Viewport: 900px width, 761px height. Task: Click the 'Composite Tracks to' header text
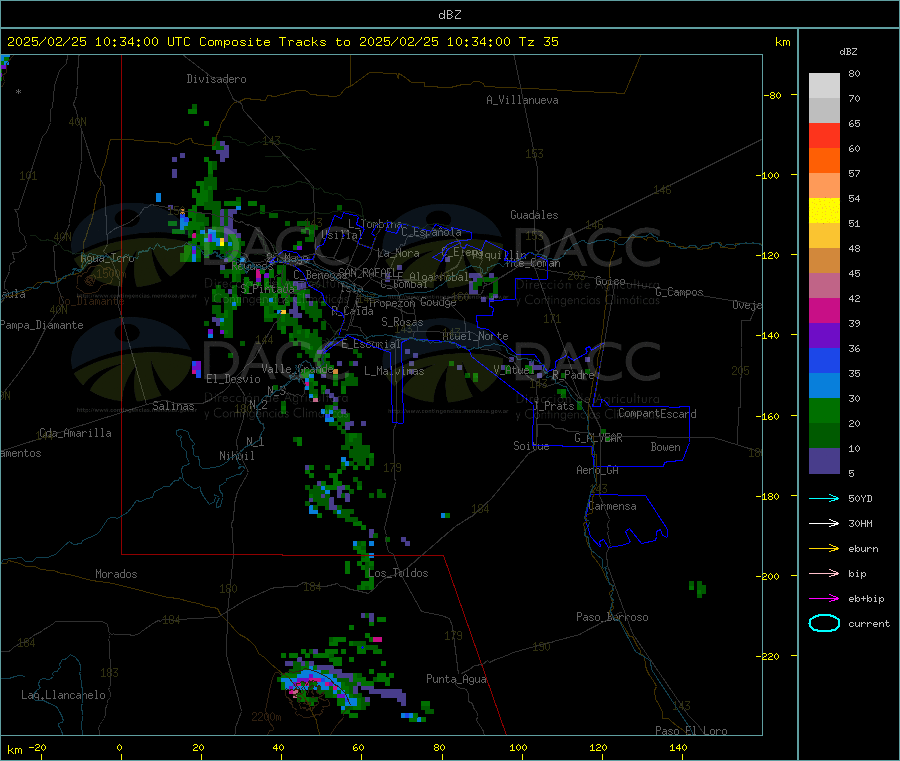(x=275, y=42)
